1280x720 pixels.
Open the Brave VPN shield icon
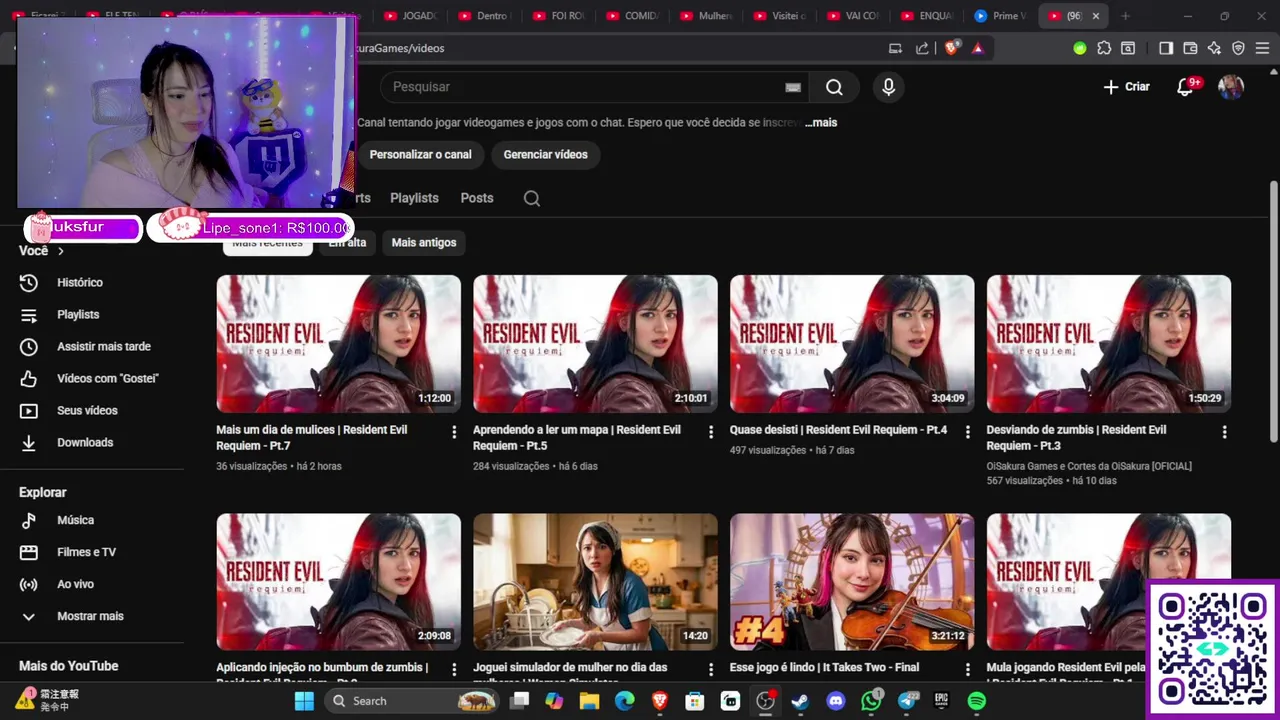click(1238, 48)
